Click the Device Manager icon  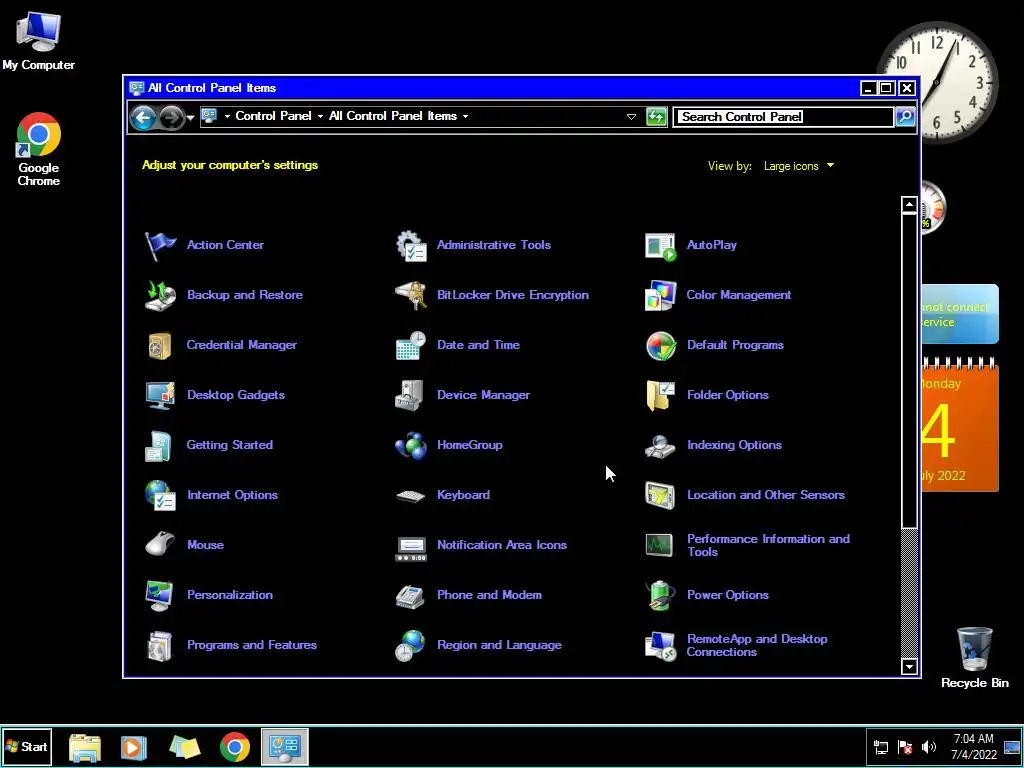(411, 395)
